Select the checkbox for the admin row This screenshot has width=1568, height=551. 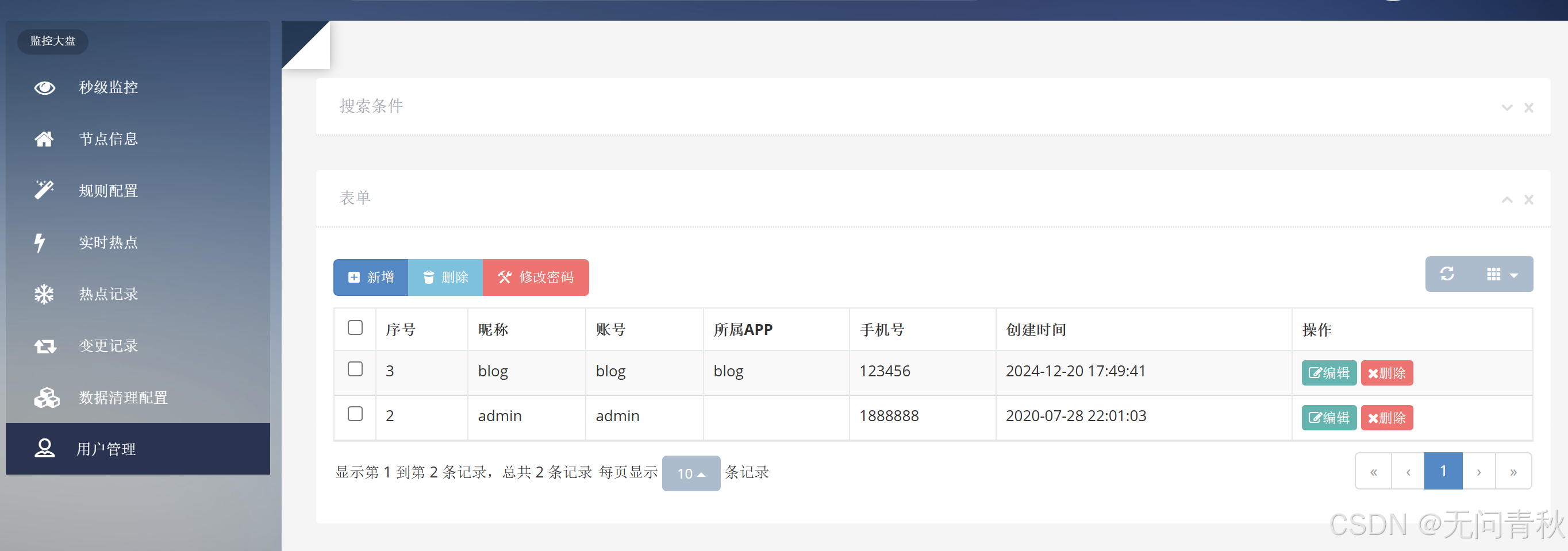coord(355,414)
